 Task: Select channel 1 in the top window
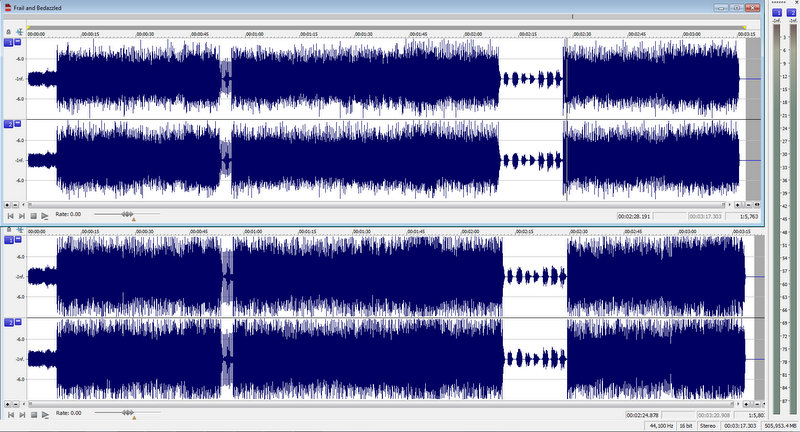[9, 42]
